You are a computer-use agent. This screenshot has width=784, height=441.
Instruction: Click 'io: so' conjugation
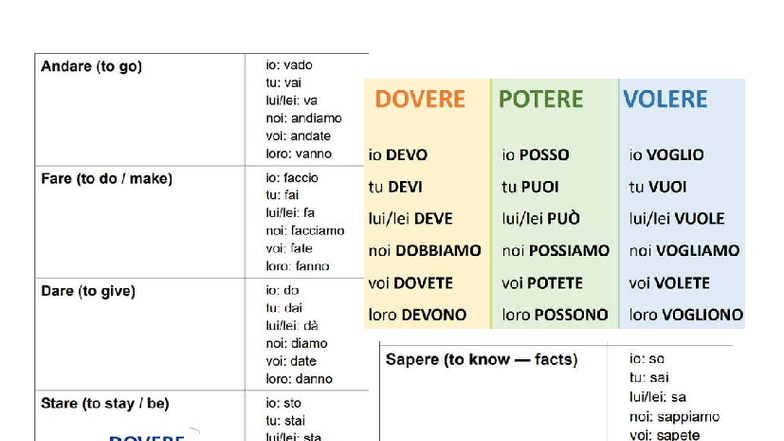(647, 359)
